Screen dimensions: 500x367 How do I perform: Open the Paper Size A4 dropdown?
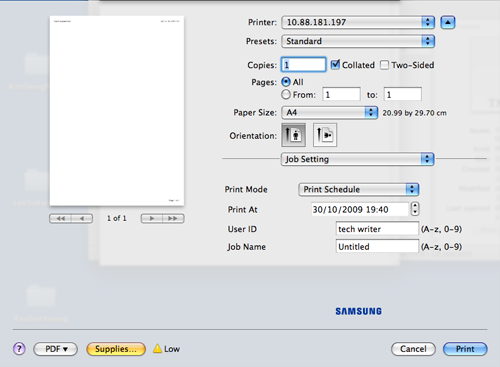(330, 113)
